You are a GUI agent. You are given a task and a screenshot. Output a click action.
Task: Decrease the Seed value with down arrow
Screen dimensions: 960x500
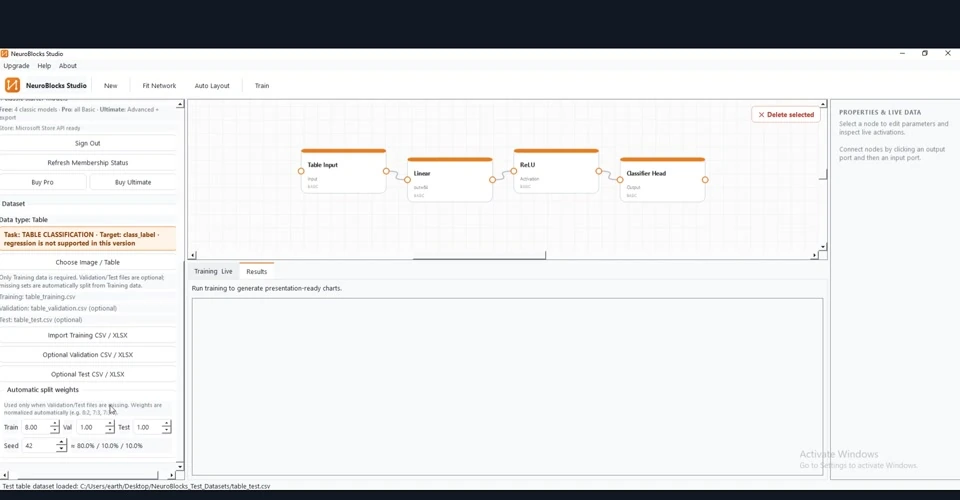[61, 449]
